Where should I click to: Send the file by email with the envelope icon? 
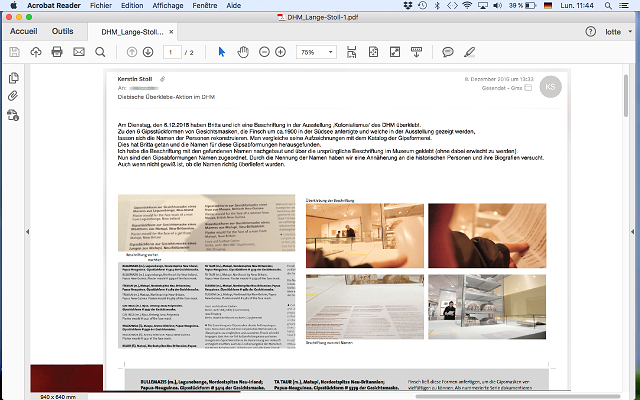point(79,52)
